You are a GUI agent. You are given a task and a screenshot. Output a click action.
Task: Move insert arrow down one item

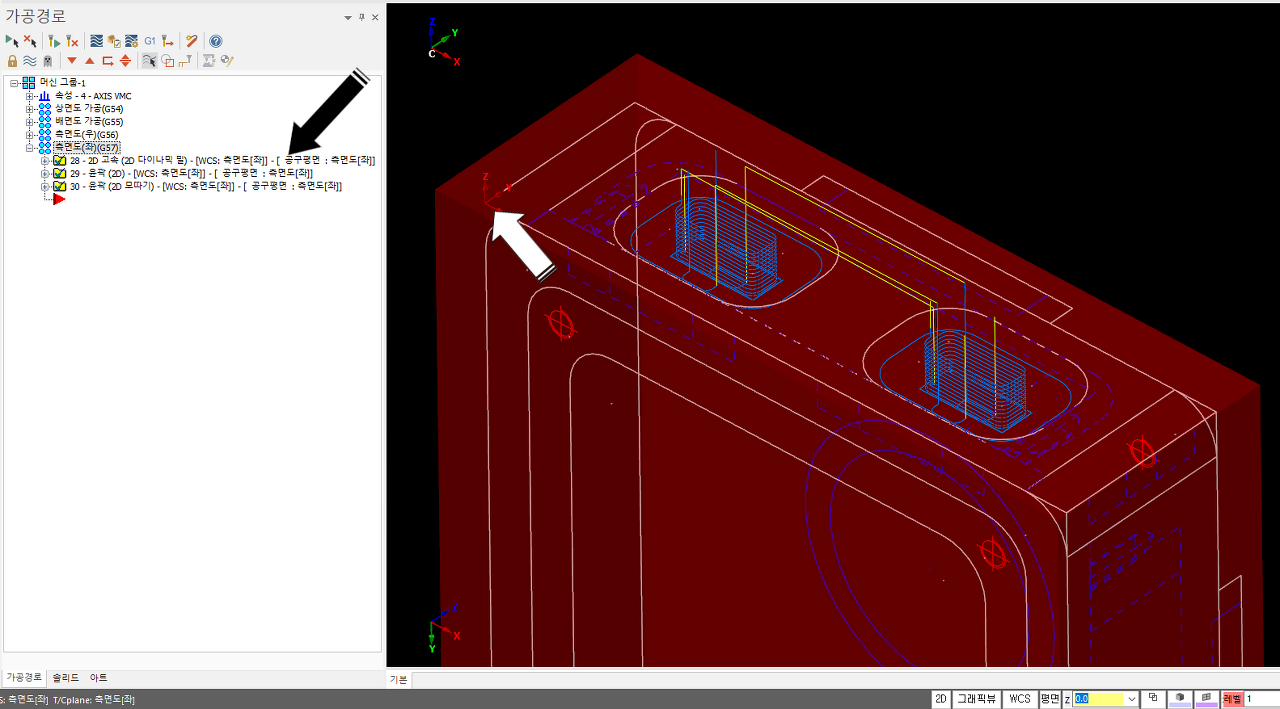coord(72,61)
